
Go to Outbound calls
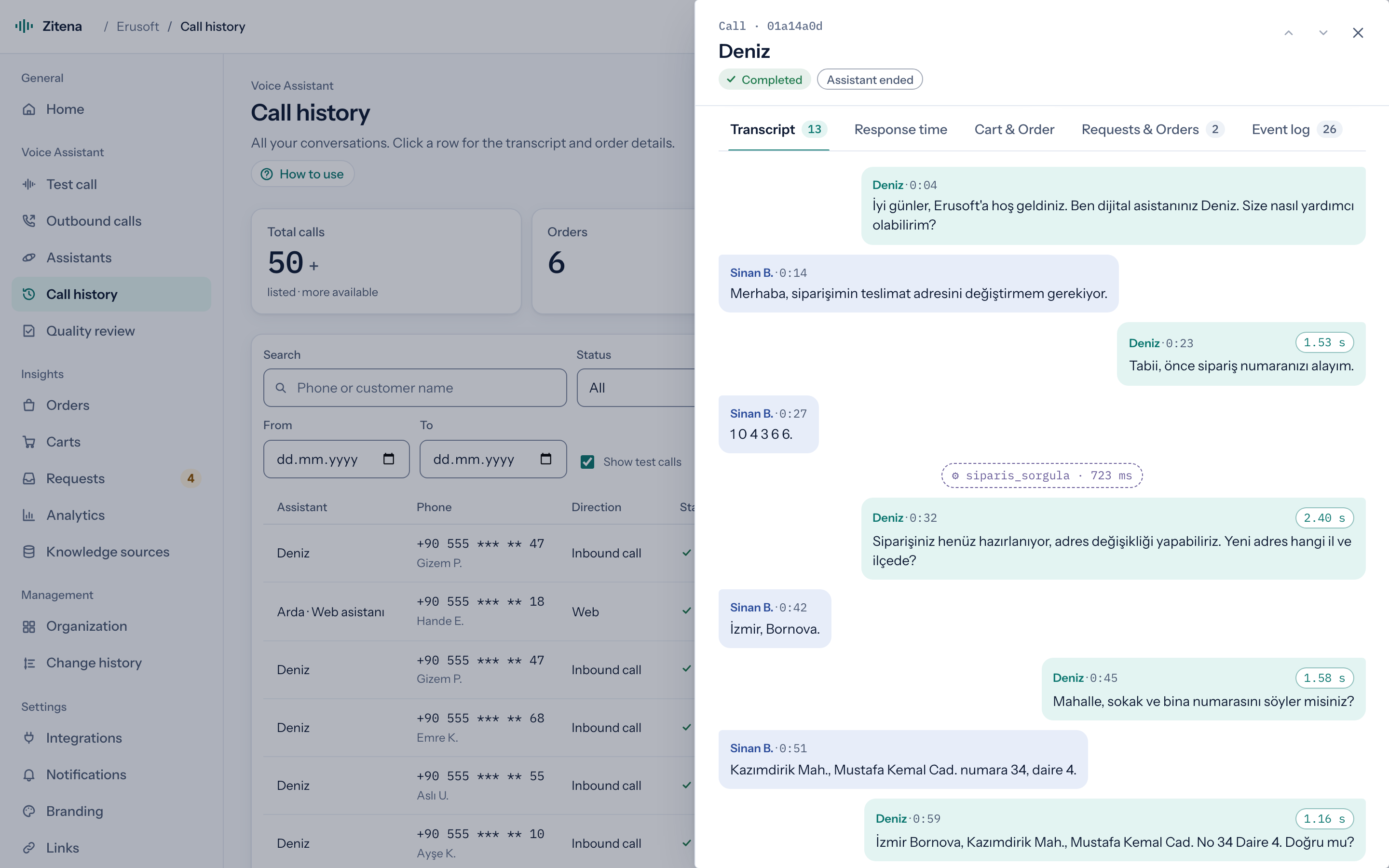111,221
